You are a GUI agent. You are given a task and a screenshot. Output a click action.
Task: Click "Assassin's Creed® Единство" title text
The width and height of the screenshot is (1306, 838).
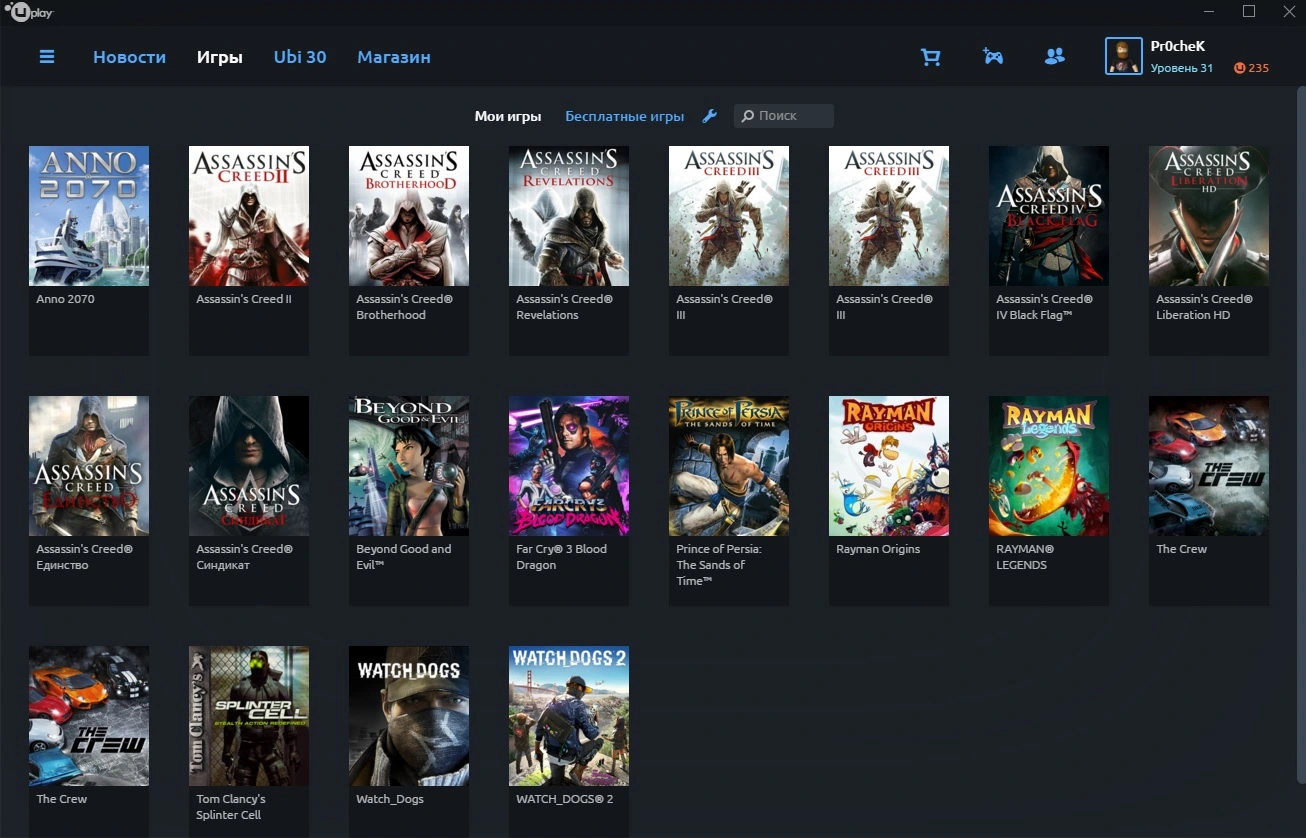click(85, 557)
